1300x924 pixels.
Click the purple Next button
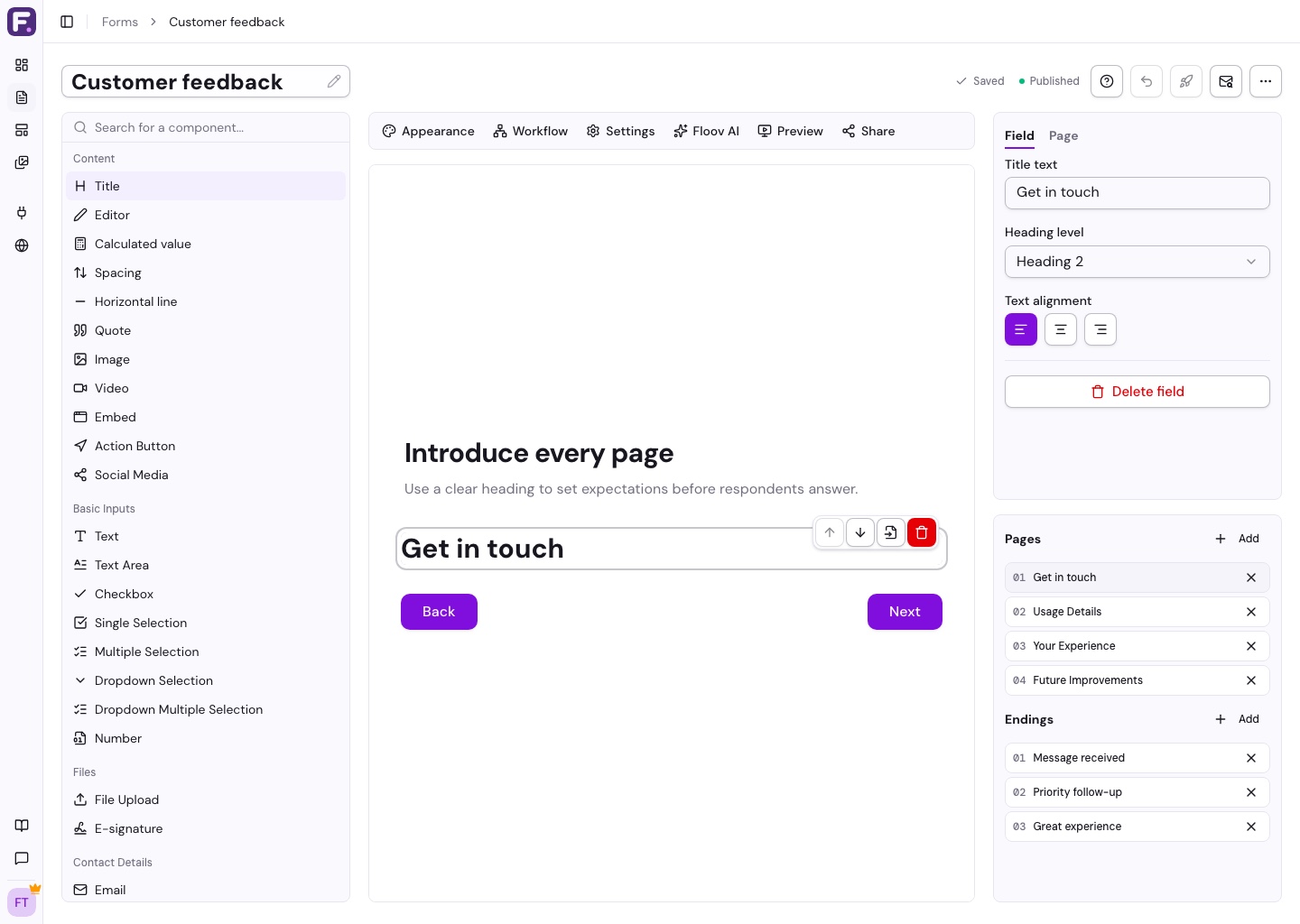click(905, 612)
